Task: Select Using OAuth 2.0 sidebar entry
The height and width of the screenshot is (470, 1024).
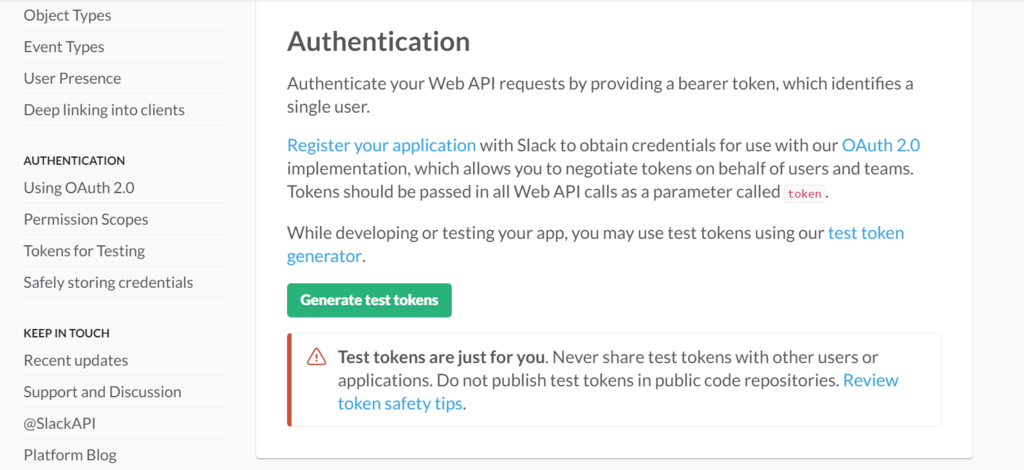Action: 79,188
